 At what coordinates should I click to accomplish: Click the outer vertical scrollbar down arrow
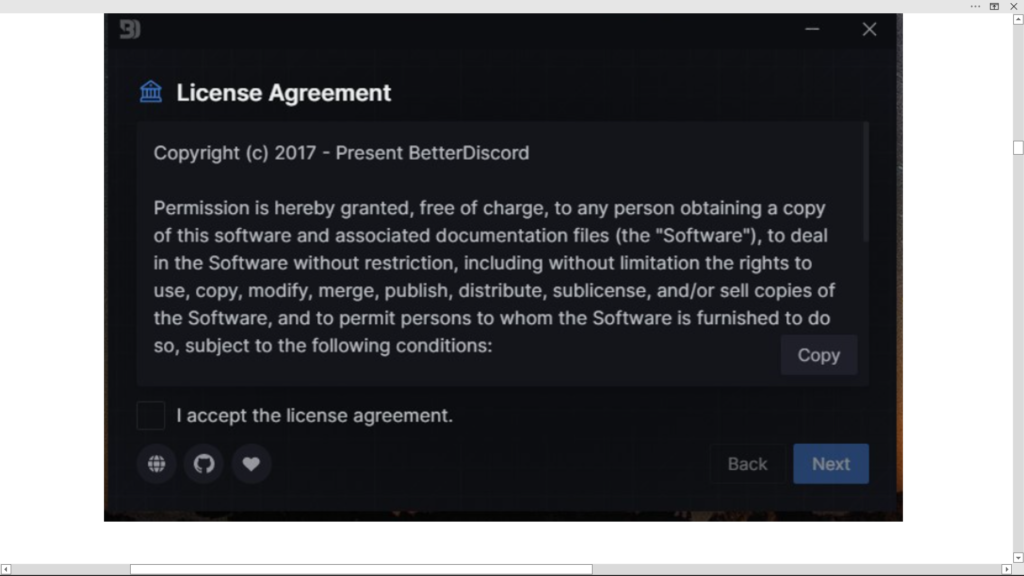coord(1018,558)
